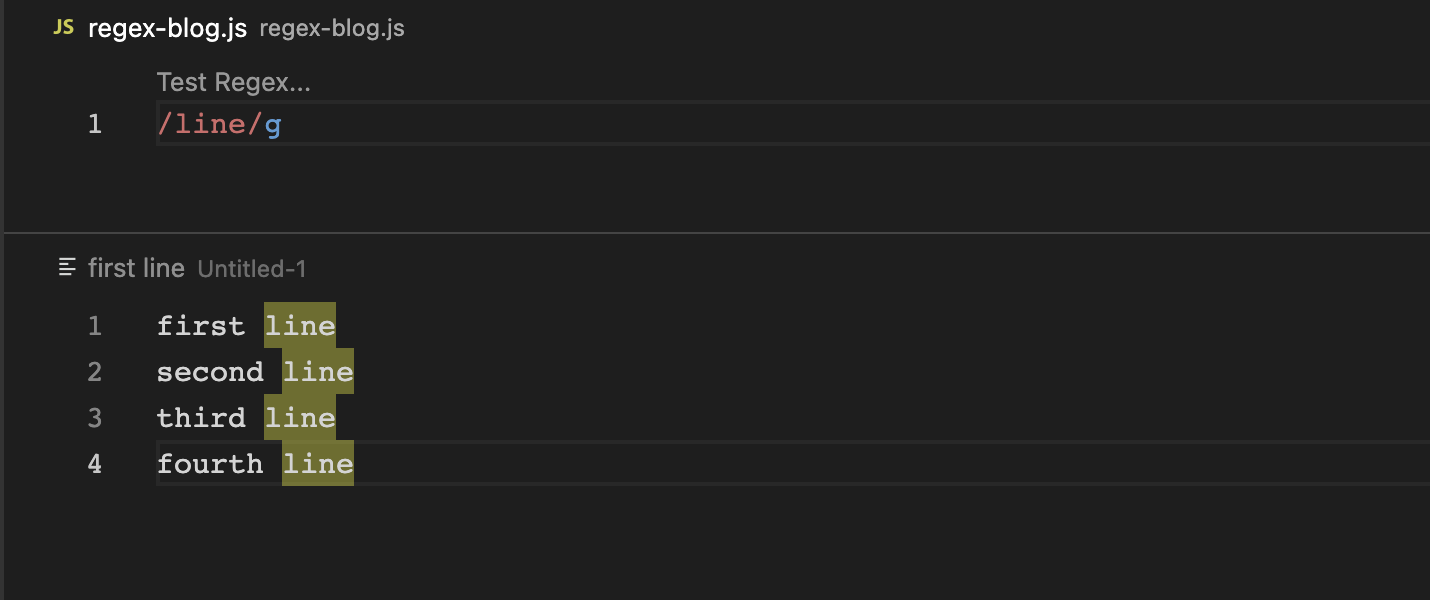Select the "first line" editor title
Screen dimensions: 1430x600
tap(136, 268)
